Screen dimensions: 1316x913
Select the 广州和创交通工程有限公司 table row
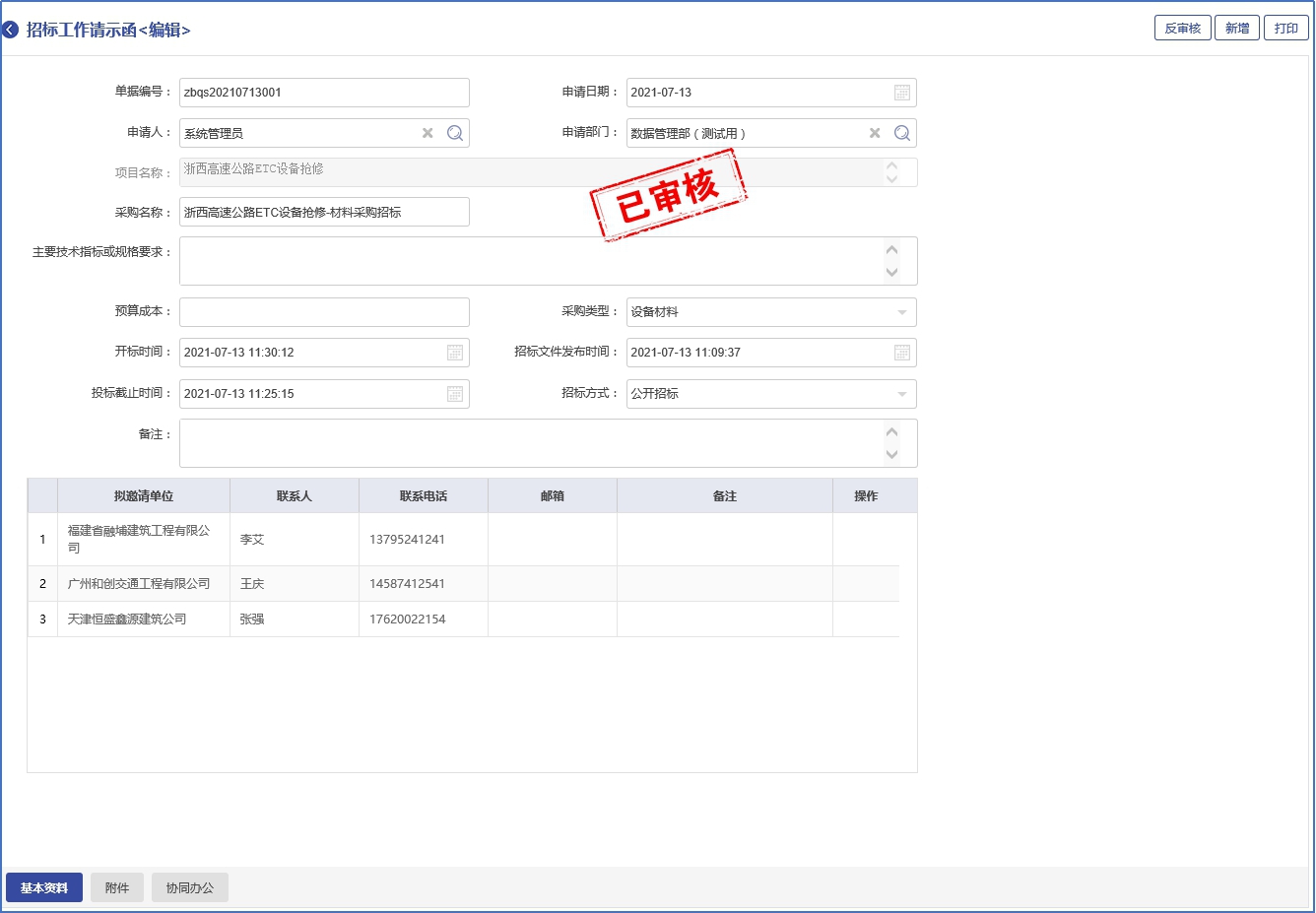point(139,584)
